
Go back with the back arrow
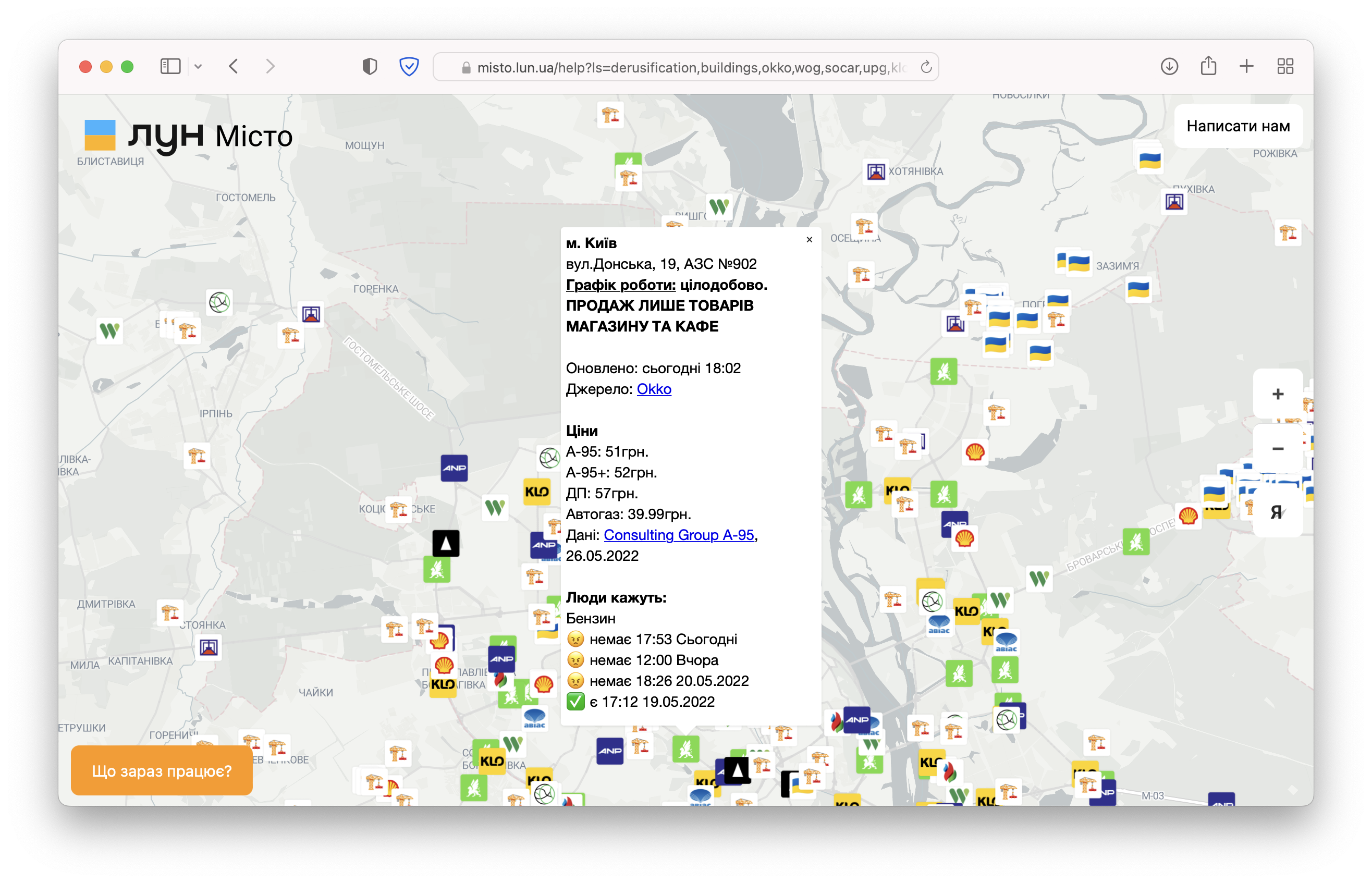pos(234,67)
